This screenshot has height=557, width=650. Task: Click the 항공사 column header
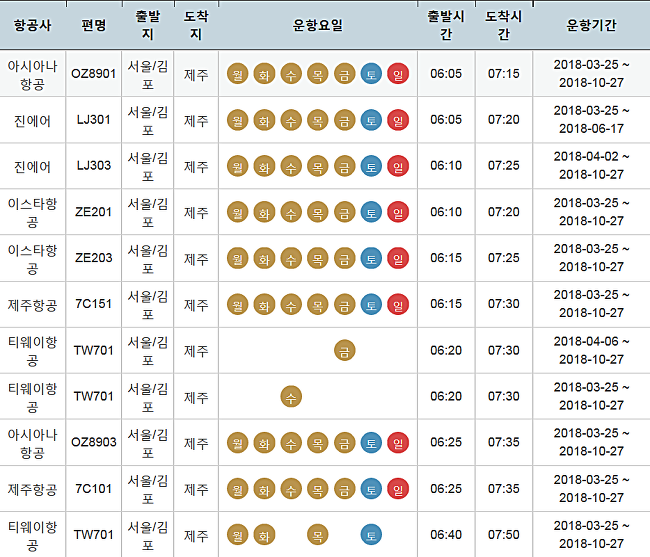click(x=32, y=25)
